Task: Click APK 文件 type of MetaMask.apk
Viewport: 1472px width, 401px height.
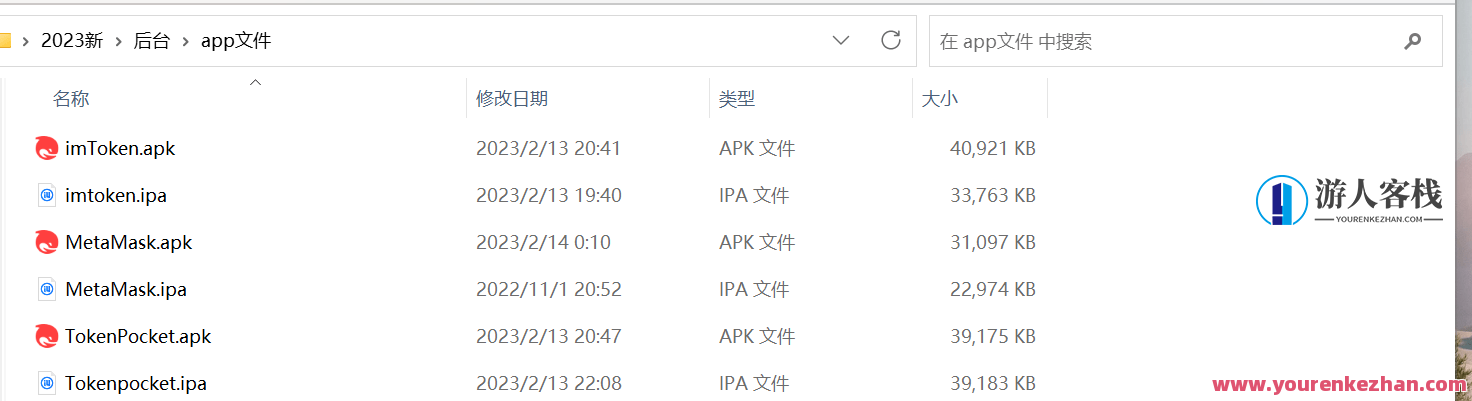Action: (757, 242)
